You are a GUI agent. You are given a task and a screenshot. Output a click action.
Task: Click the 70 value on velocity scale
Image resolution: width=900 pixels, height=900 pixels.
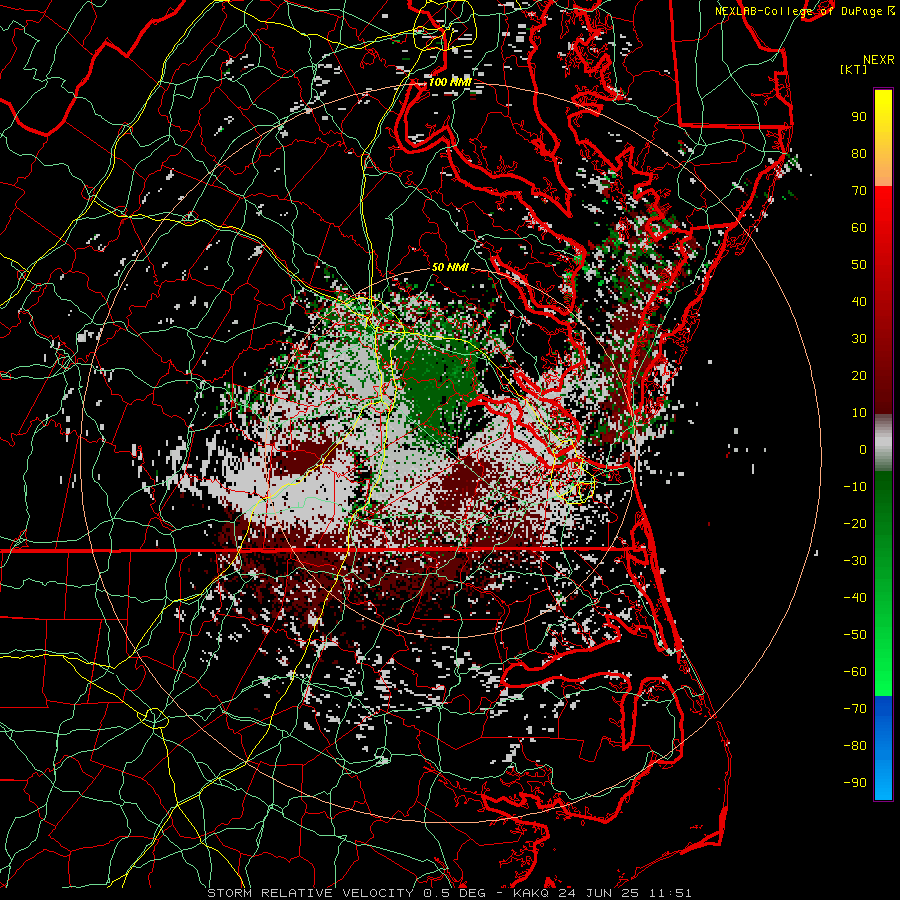click(x=859, y=191)
